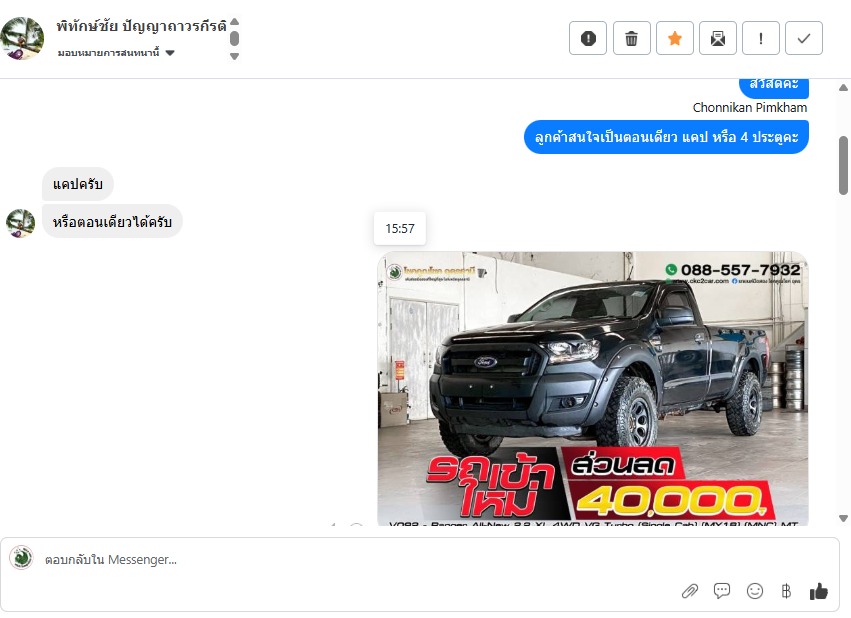
Task: Open customer name in conversation header
Action: 141,26
